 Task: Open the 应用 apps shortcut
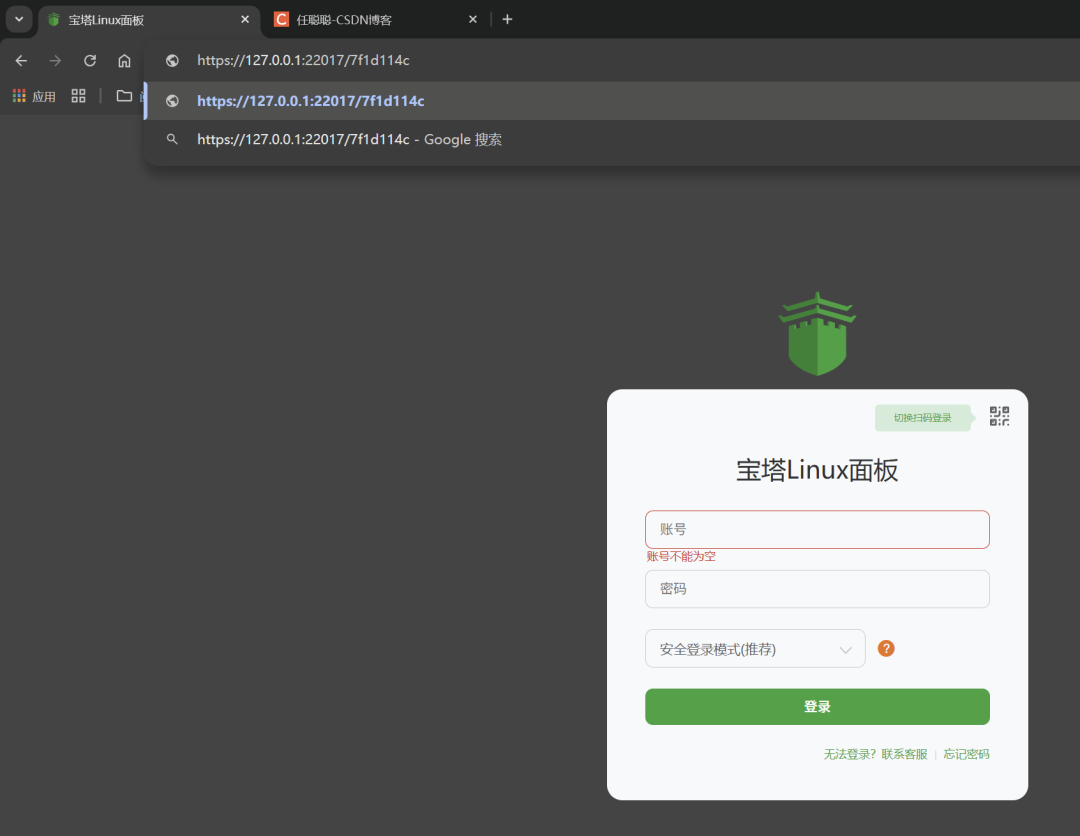[34, 96]
